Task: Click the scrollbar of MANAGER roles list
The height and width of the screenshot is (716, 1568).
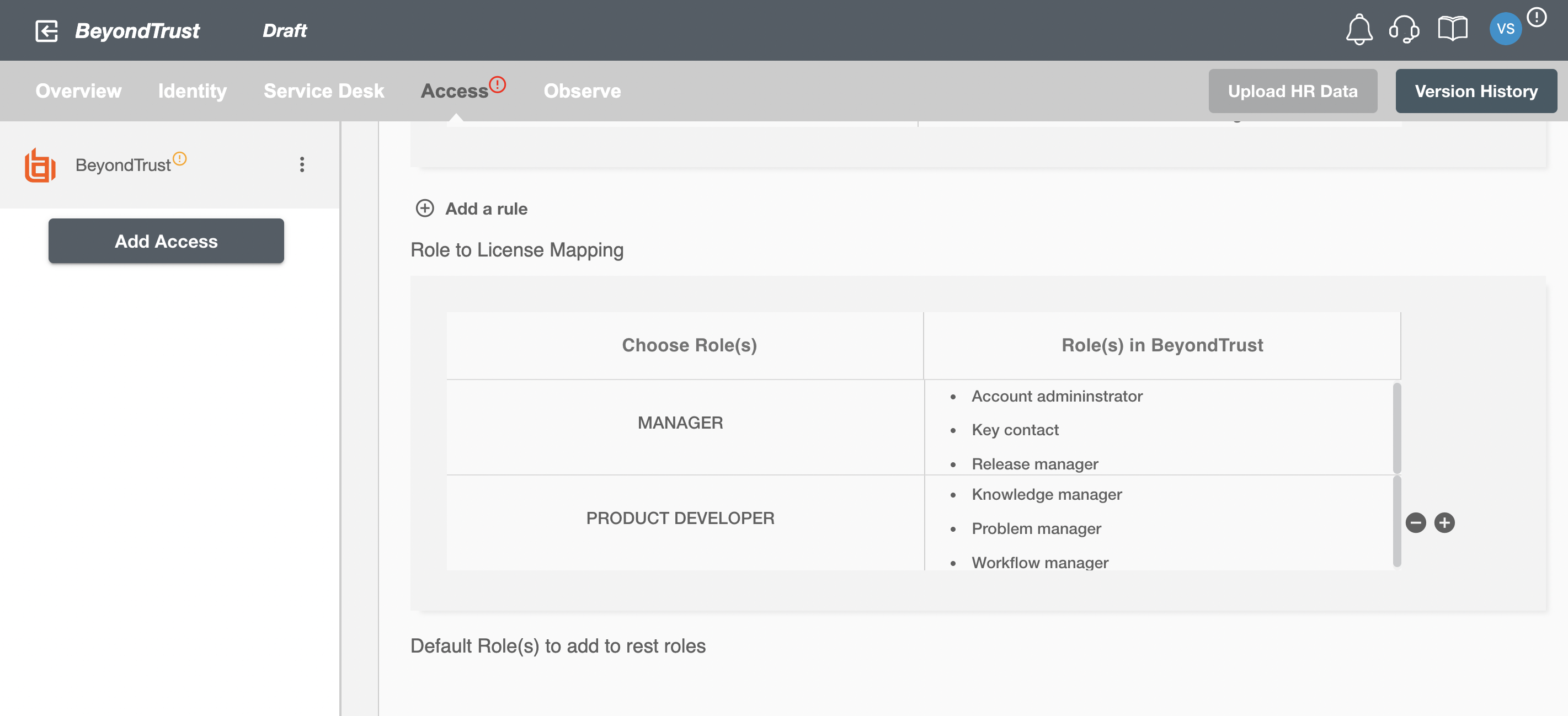Action: pos(1396,428)
